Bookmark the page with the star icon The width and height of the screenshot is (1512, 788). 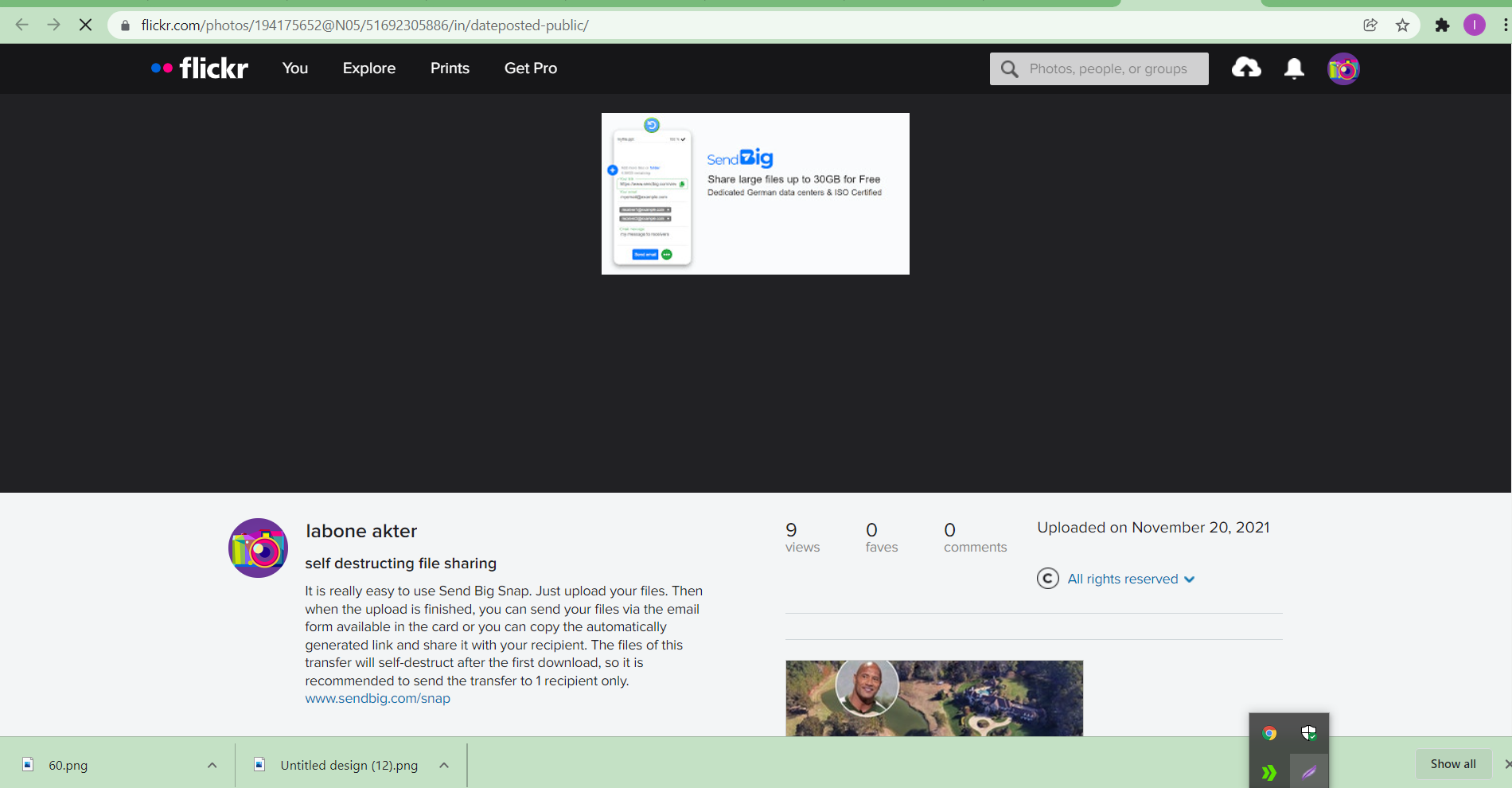[x=1402, y=25]
